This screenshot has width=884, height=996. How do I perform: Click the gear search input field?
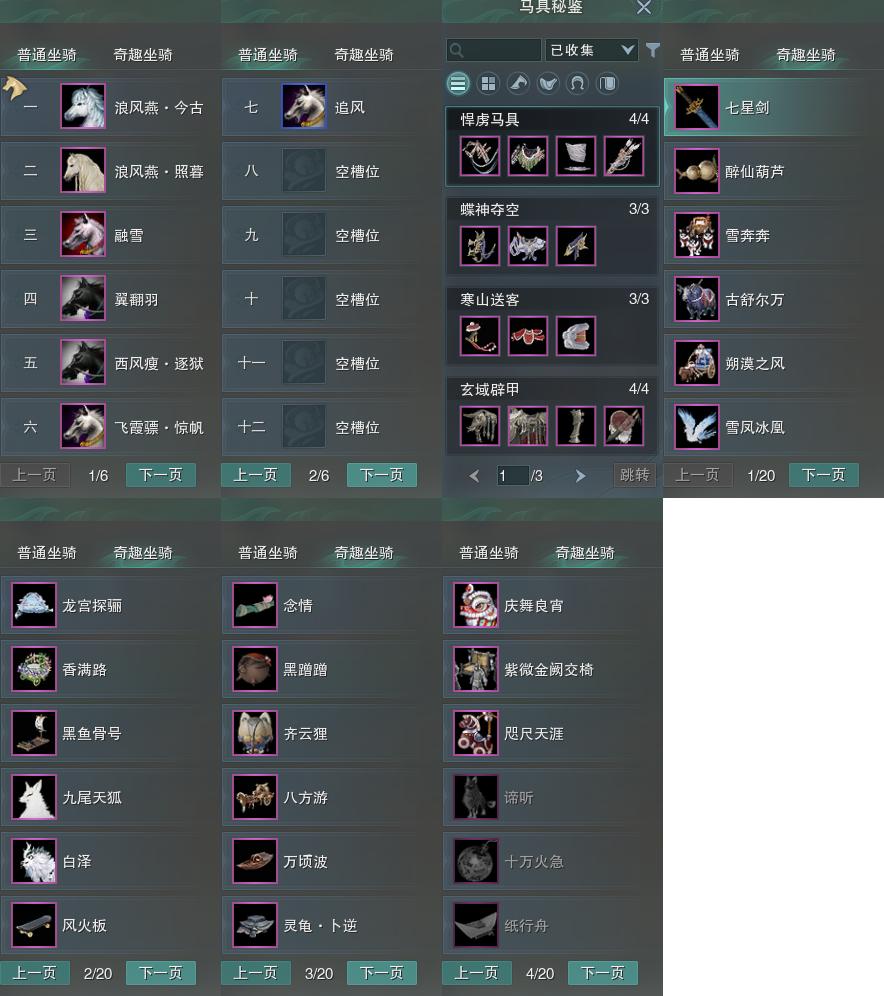coord(494,50)
